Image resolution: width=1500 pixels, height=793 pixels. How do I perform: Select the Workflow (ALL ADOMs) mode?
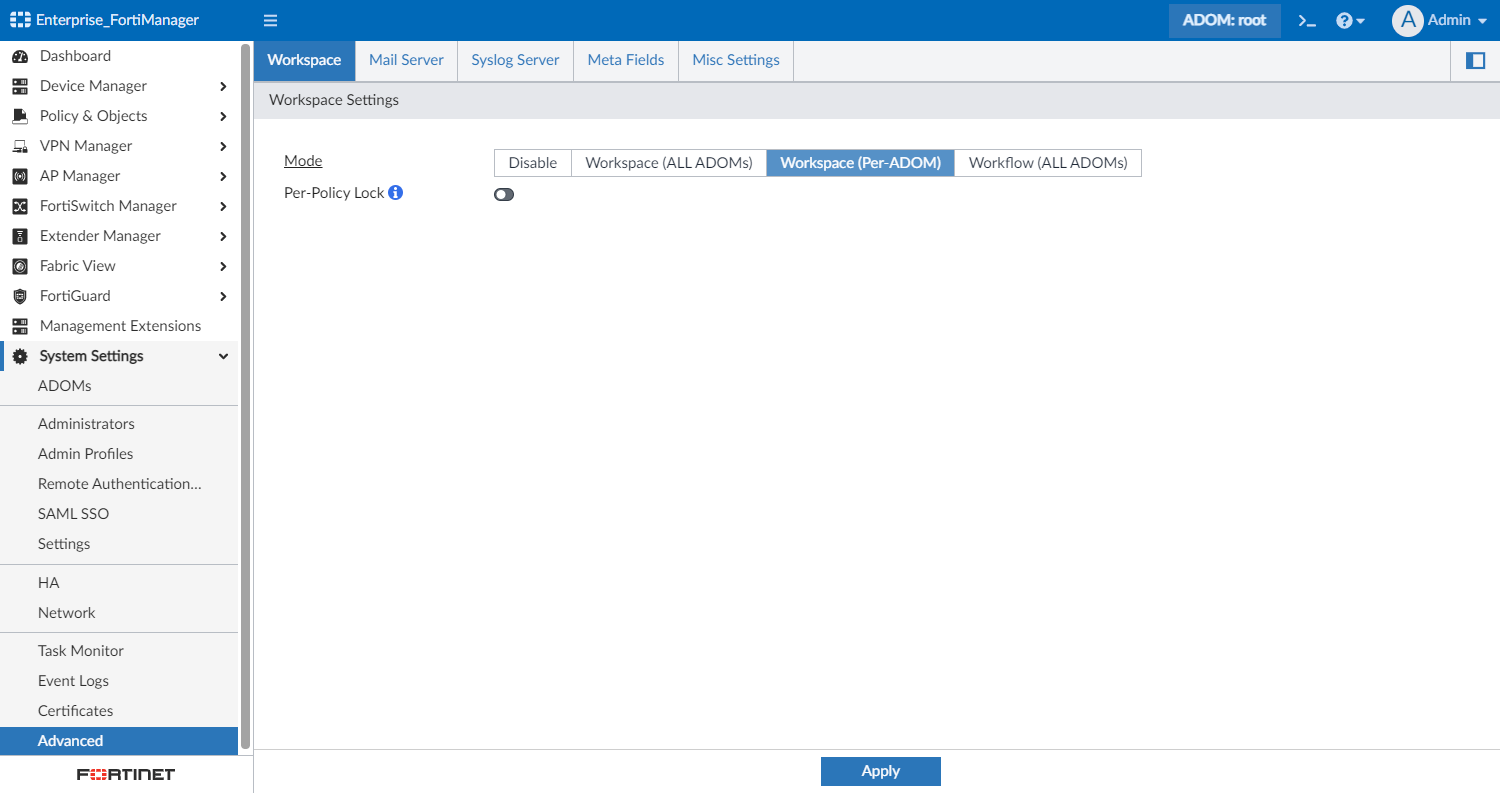coord(1047,162)
